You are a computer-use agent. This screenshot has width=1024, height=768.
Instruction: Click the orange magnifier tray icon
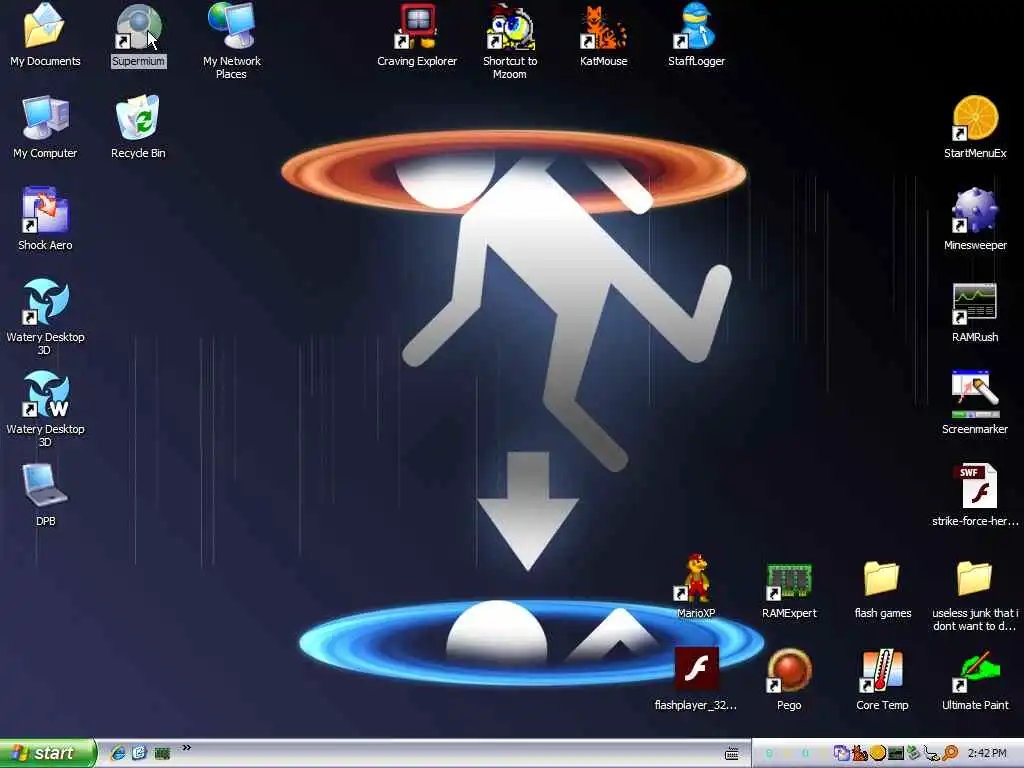pyautogui.click(x=950, y=753)
